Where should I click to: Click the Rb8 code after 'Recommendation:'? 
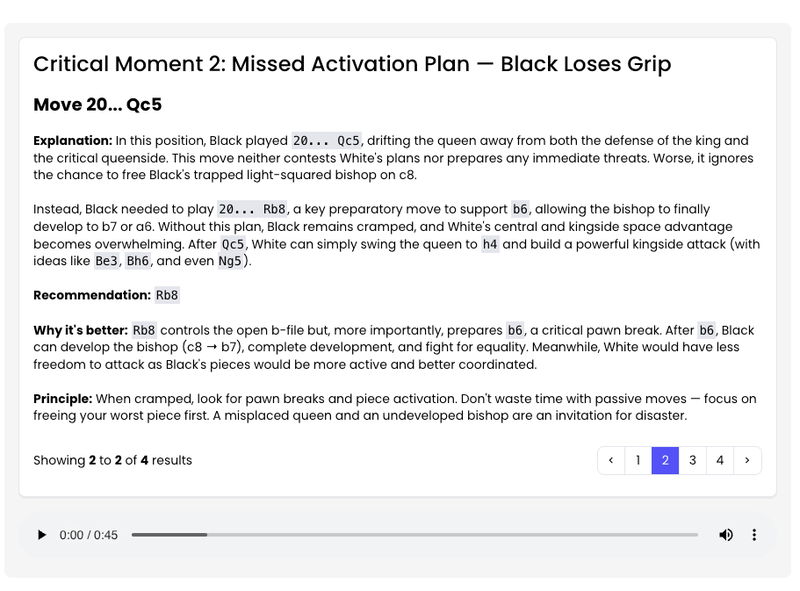167,295
